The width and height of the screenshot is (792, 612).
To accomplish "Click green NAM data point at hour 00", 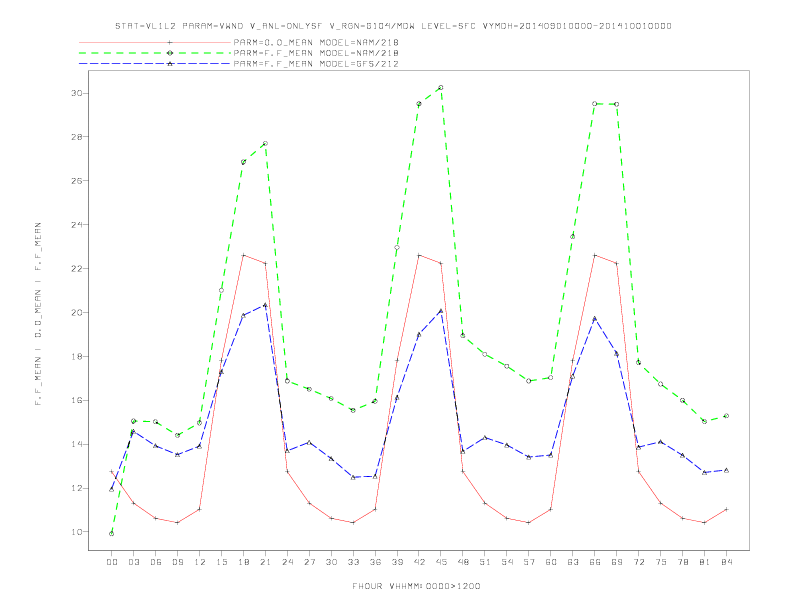I will 112,534.
